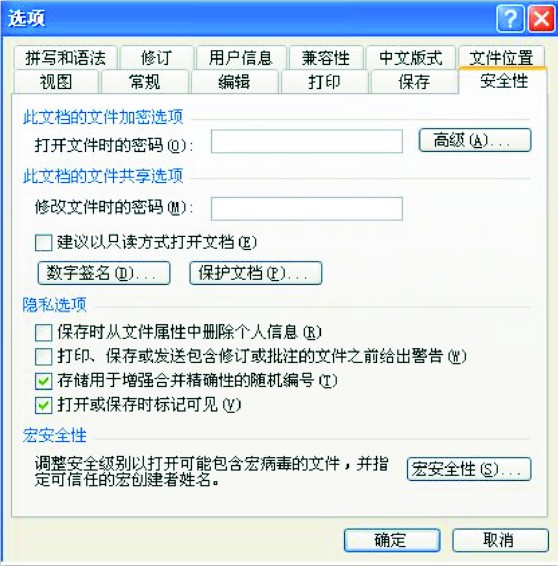Switch to the 视图 tab
This screenshot has width=558, height=566.
[x=56, y=82]
